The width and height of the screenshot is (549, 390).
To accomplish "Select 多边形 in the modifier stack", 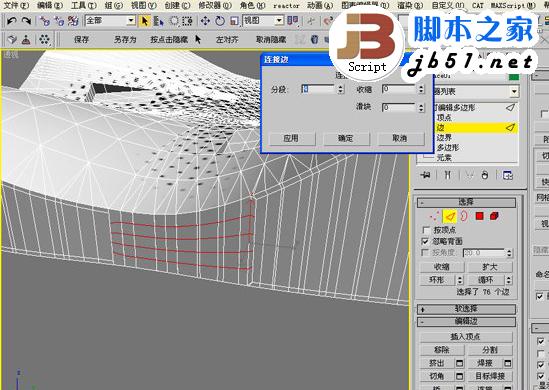I will pos(448,148).
